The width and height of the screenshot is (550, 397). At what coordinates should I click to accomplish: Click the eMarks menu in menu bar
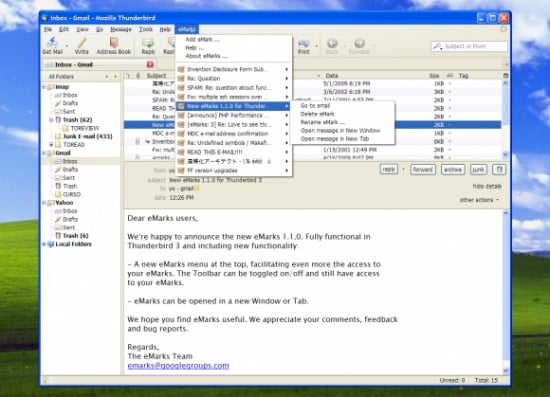tap(187, 29)
